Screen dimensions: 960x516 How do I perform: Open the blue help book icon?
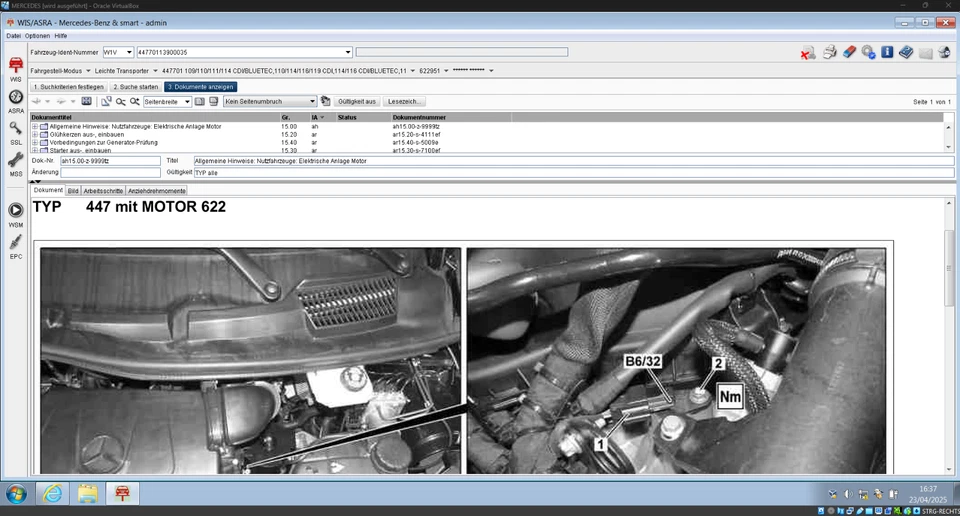[x=906, y=53]
